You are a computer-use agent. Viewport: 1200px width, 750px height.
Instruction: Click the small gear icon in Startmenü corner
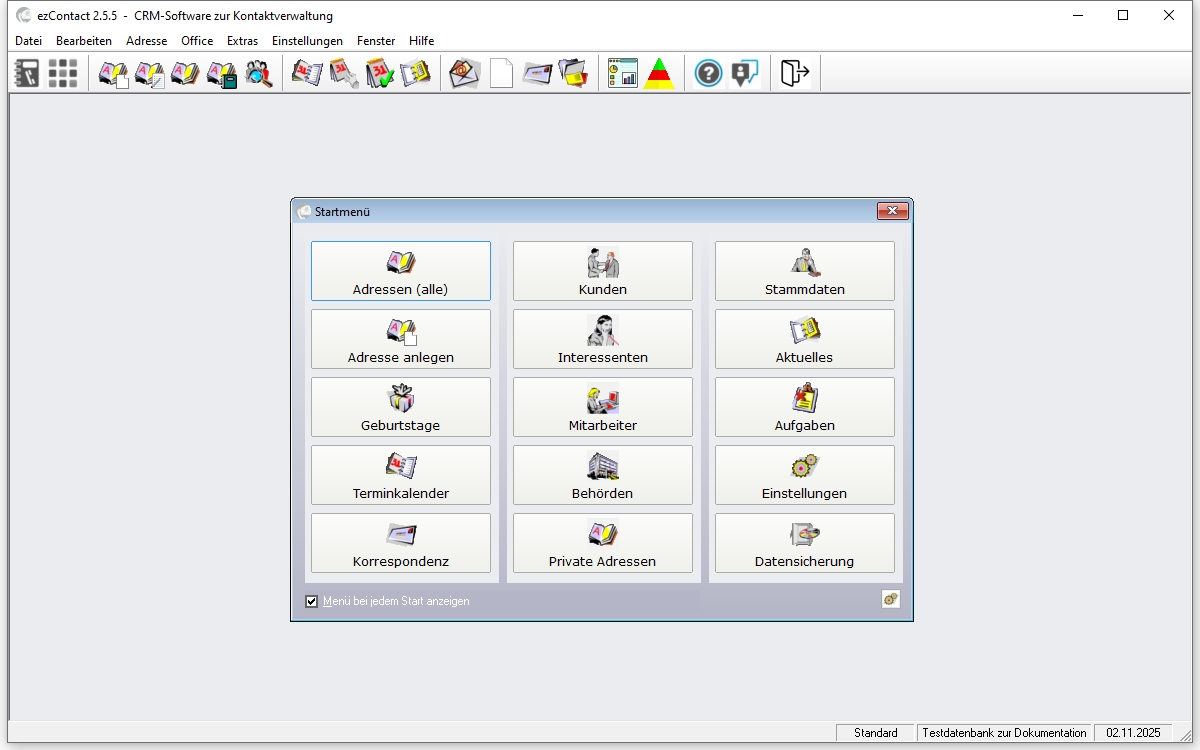pyautogui.click(x=890, y=599)
